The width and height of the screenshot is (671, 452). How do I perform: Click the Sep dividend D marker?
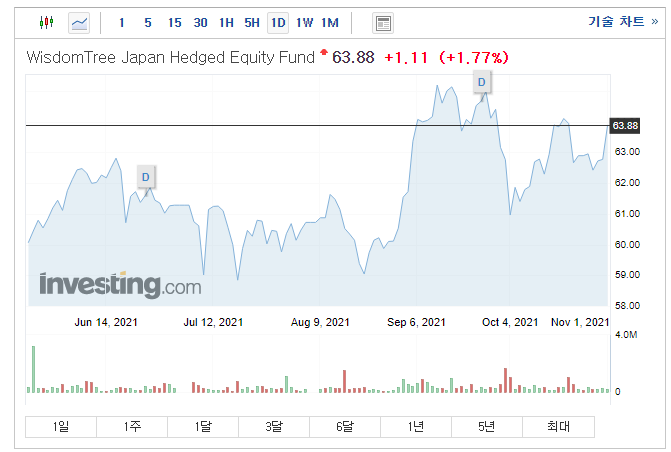[482, 82]
